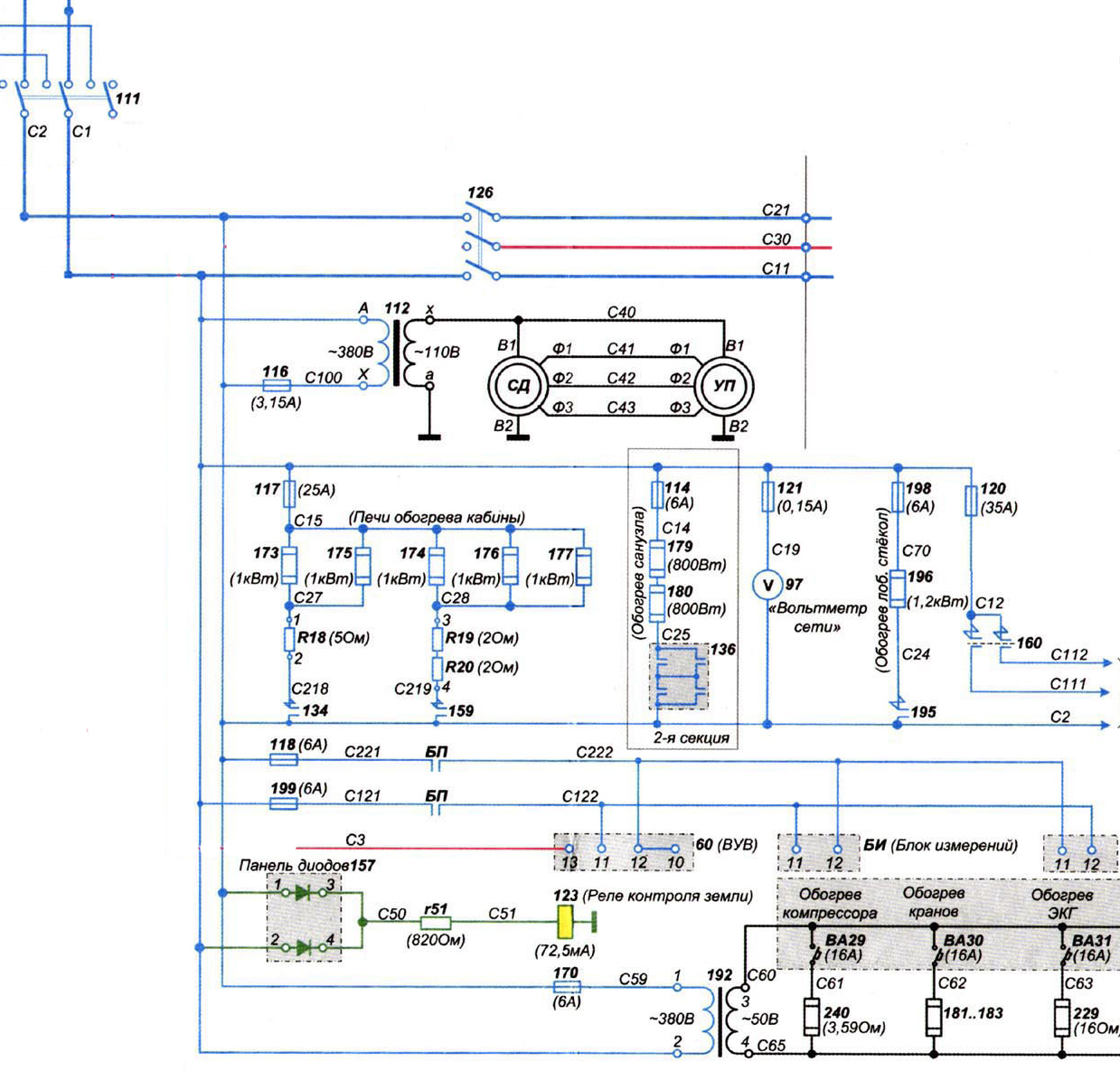Click terminal 13 of block 60 (ВУВ)
This screenshot has width=1120, height=1071.
click(x=569, y=848)
